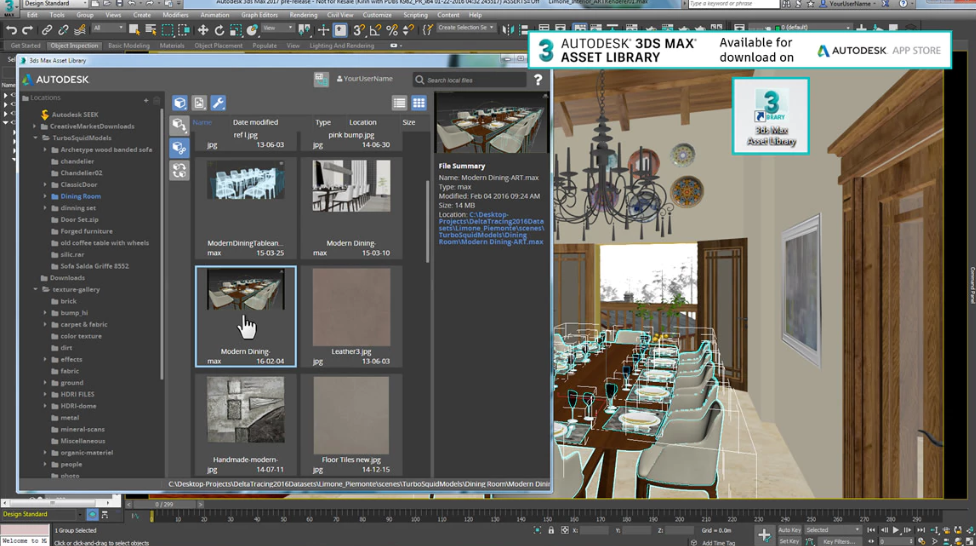This screenshot has height=546, width=976.
Task: Sort assets by Date modified column
Action: coord(255,122)
